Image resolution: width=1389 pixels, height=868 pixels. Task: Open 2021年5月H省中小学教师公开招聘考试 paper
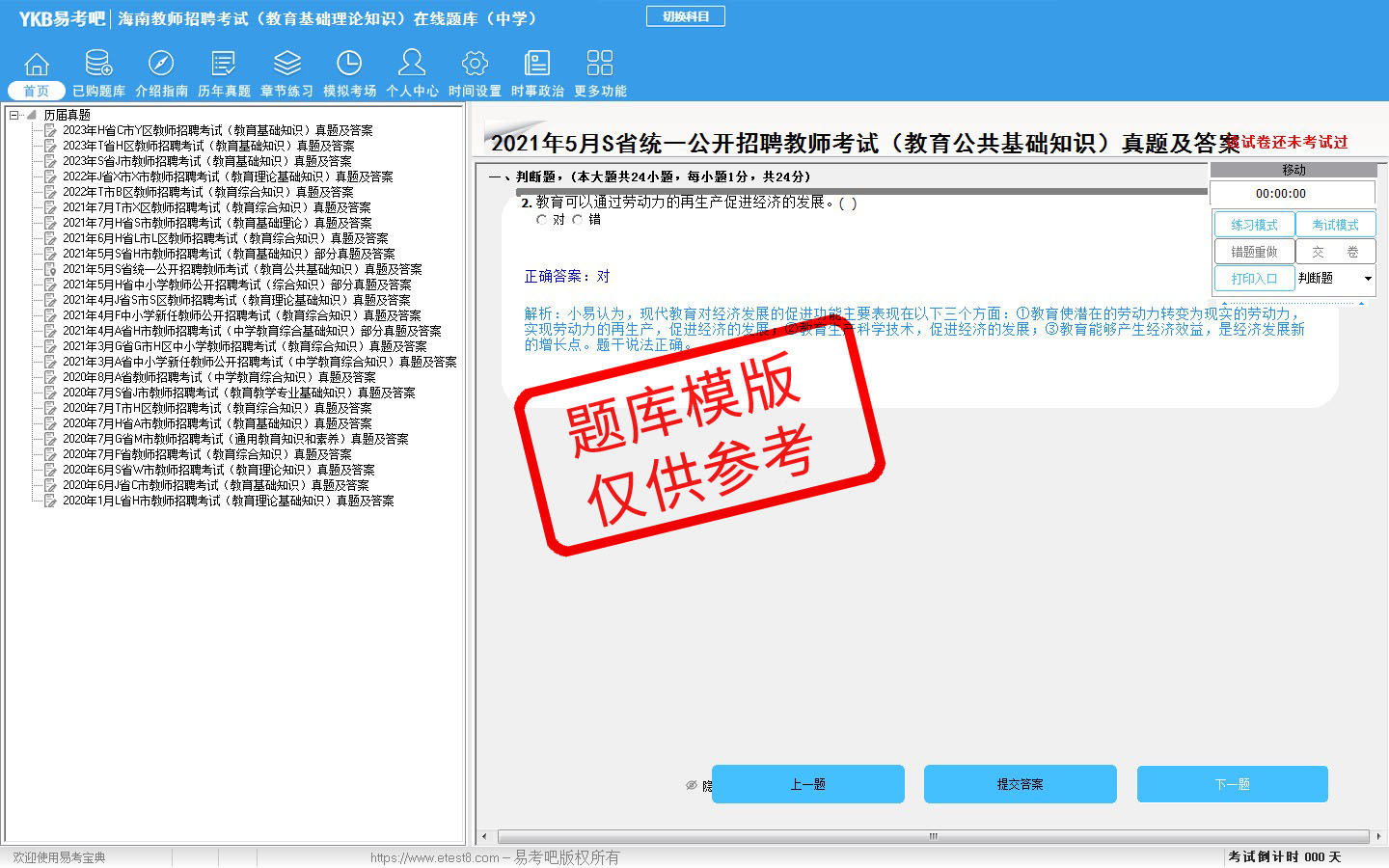click(236, 285)
